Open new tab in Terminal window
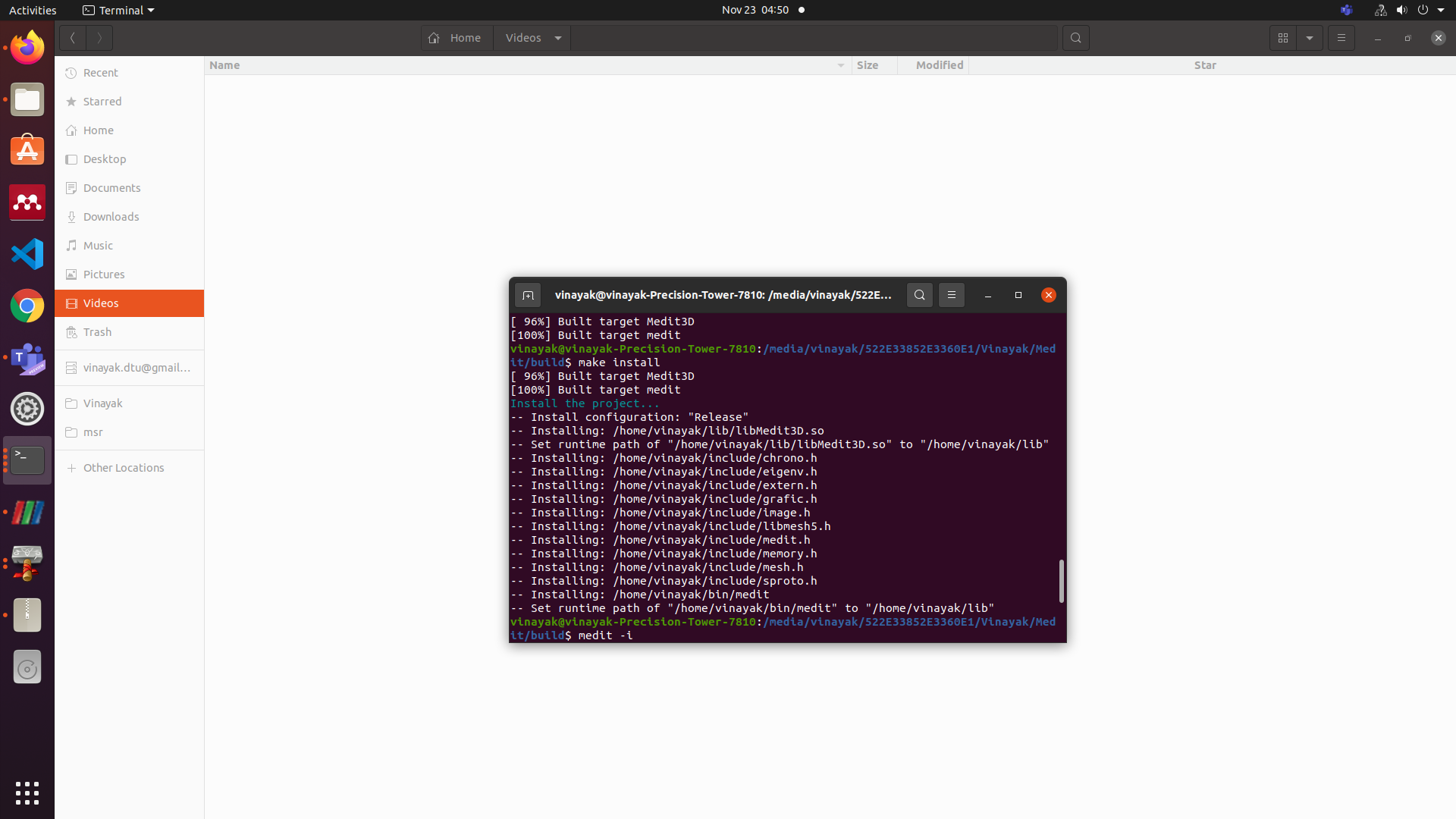Screen dimensions: 1456x819 click(528, 295)
